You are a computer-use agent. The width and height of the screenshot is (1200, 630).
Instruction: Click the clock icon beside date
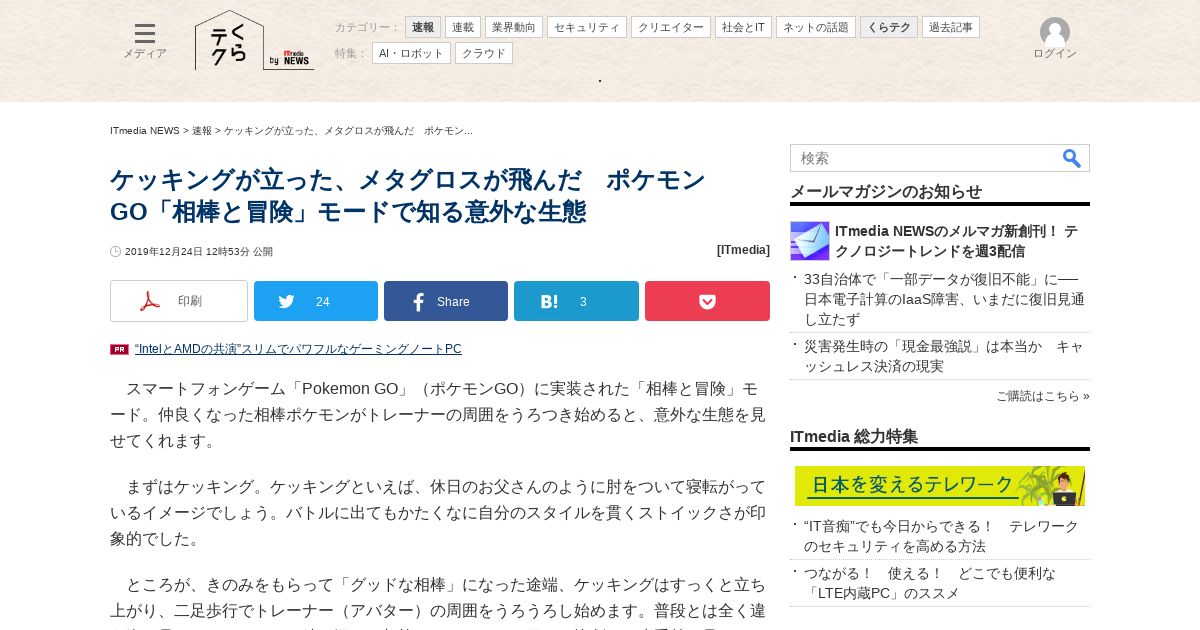click(x=116, y=252)
